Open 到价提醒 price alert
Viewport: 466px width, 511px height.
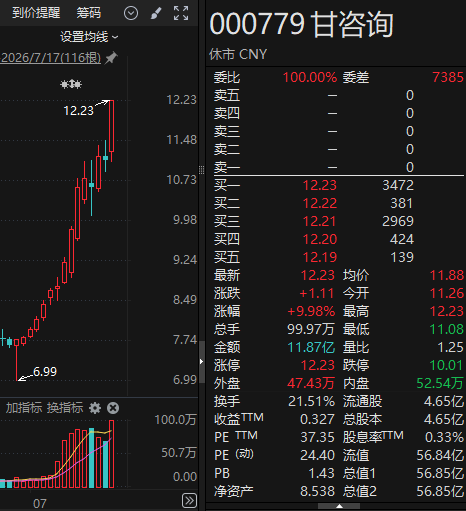(36, 13)
